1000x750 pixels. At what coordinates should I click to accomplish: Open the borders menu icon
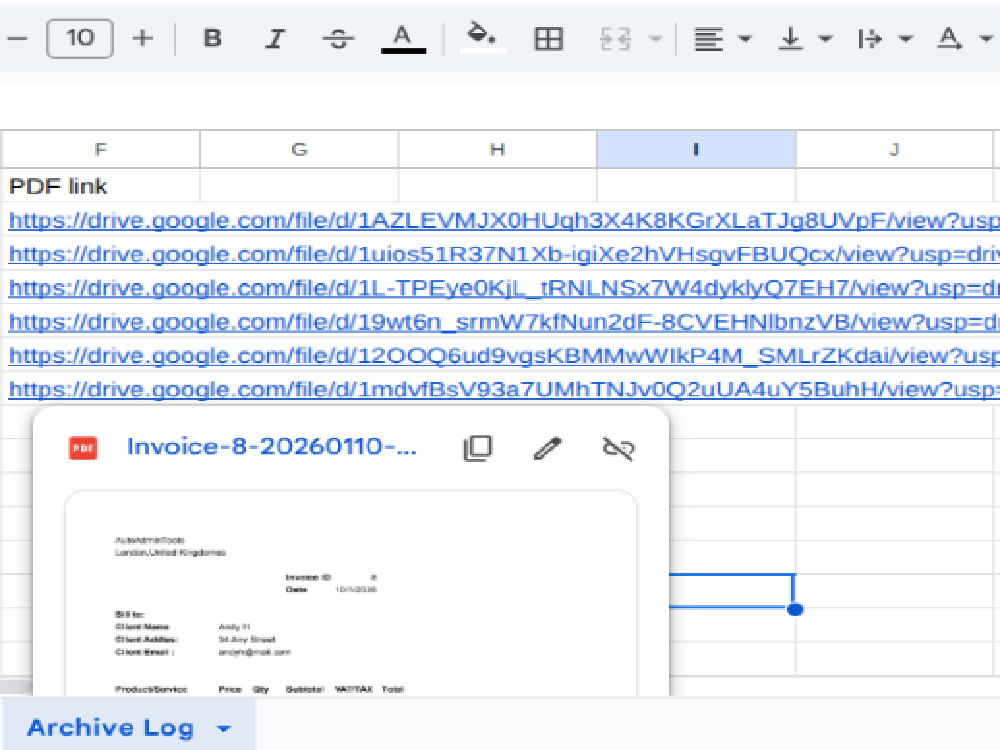pos(548,39)
